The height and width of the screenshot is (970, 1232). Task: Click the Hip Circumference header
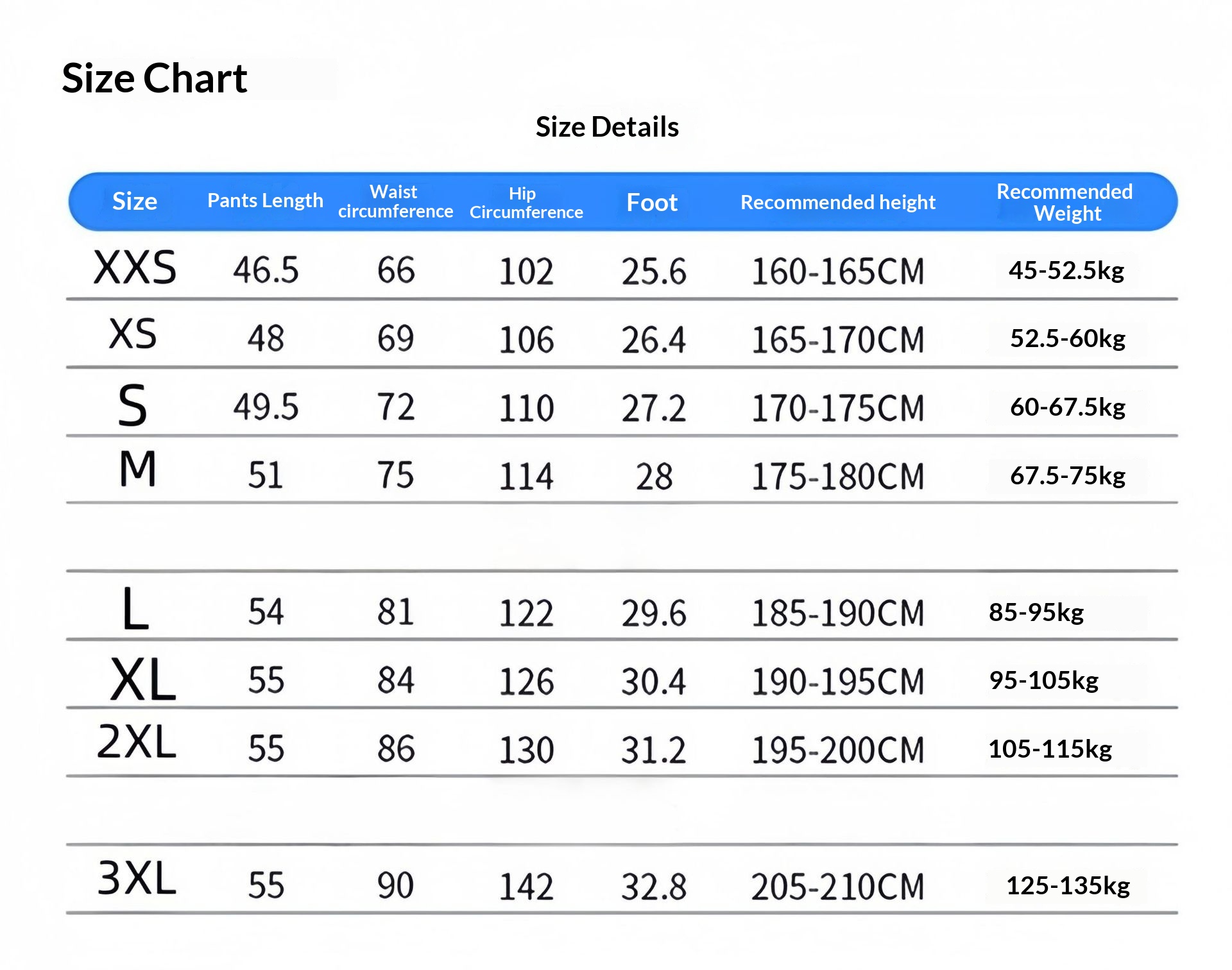click(526, 203)
